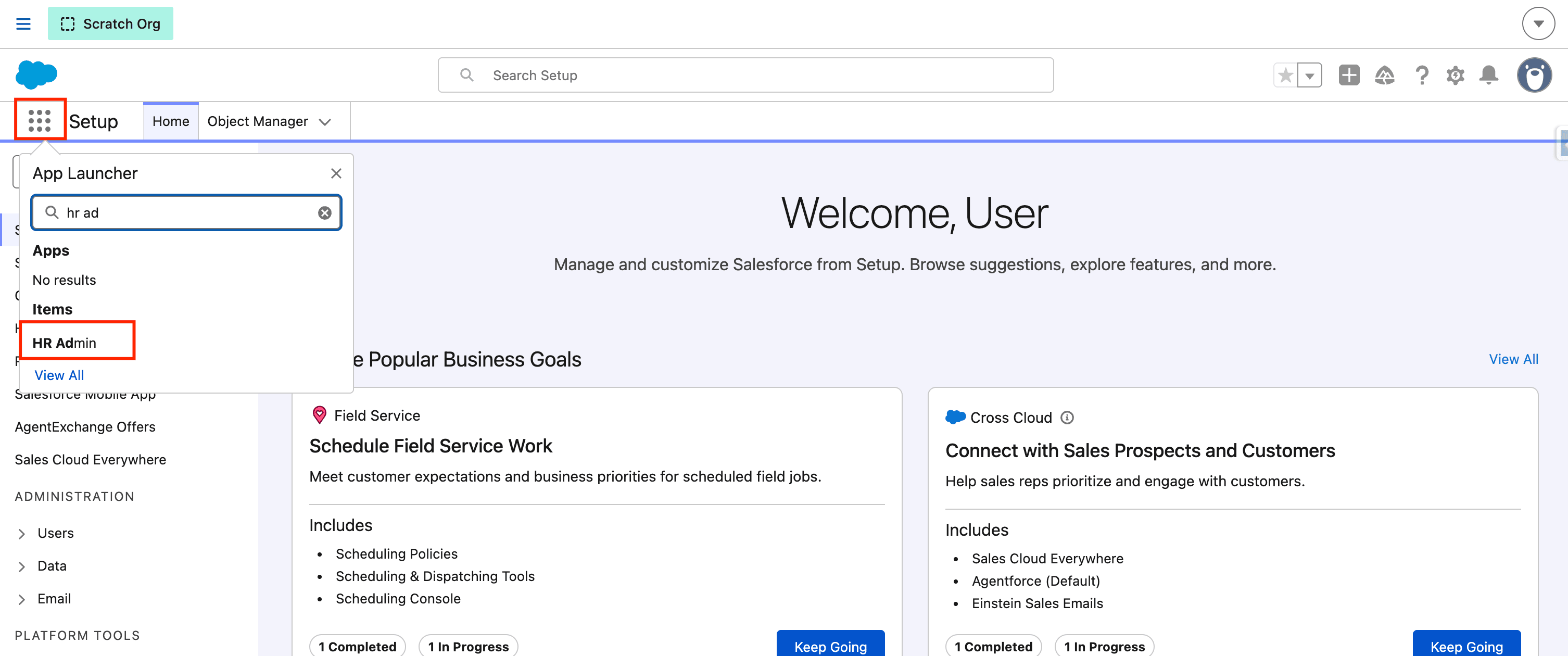Click Field Service 1 In Progress badge
This screenshot has width=1568, height=656.
(x=468, y=646)
